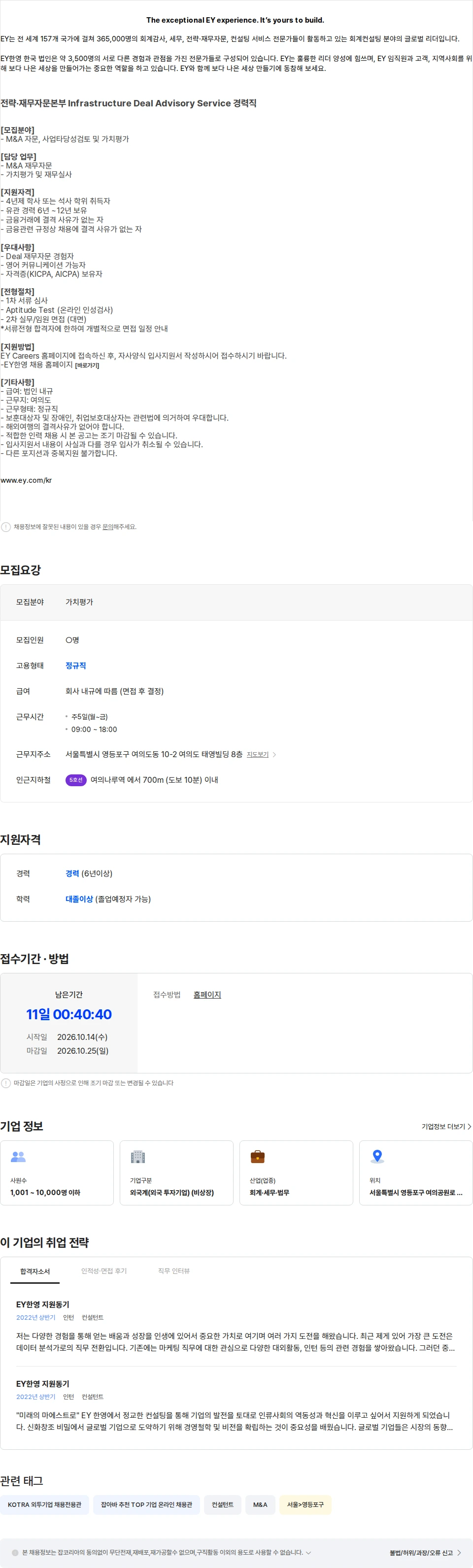Click the industry briefcase icon
The image size is (473, 1568).
(x=258, y=1156)
